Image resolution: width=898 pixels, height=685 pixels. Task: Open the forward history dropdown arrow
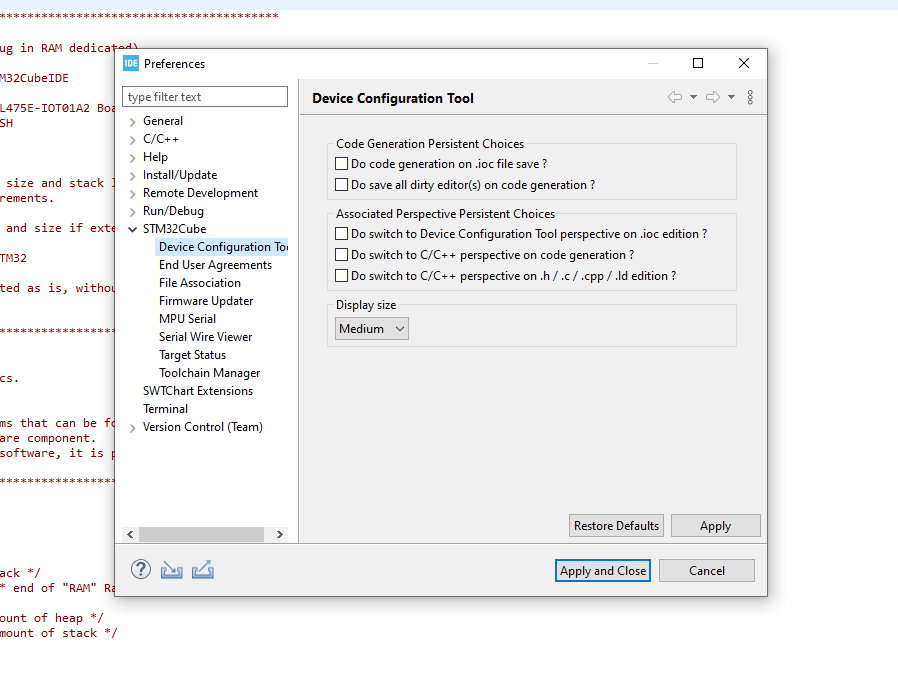tap(731, 97)
